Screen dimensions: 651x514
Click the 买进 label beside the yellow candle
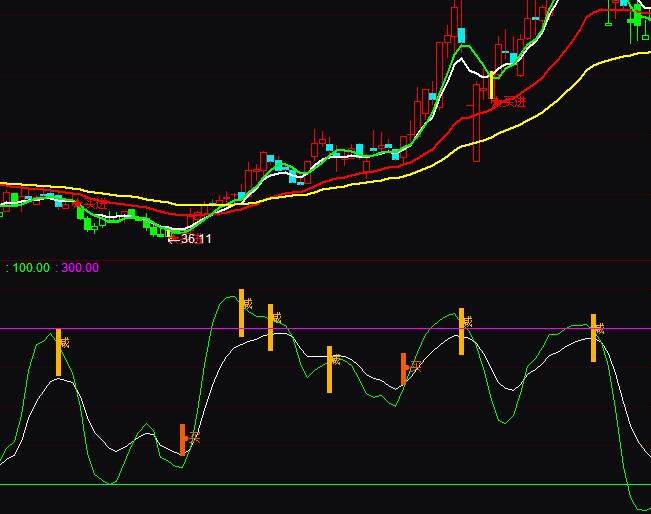(x=510, y=101)
